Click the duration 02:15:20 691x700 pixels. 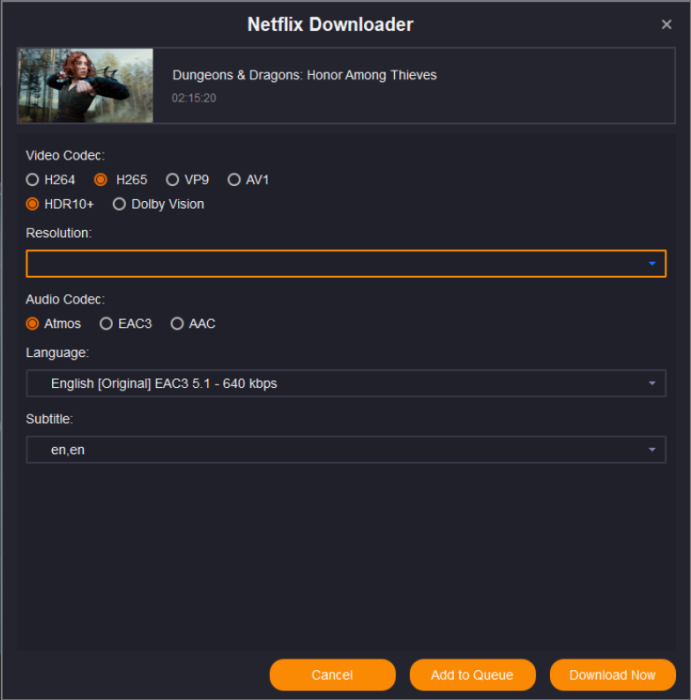[x=194, y=98]
